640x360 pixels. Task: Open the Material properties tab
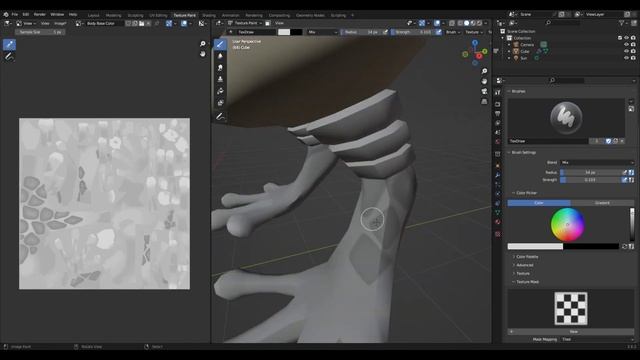point(498,222)
